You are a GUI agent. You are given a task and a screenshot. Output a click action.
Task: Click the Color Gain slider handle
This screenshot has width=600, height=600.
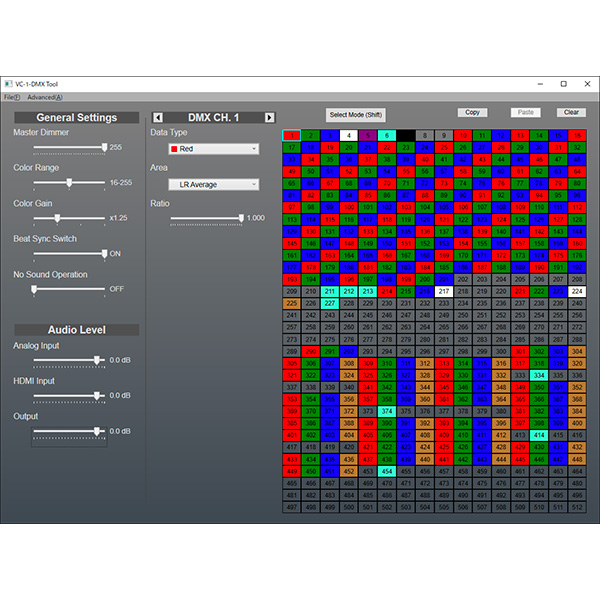pos(56,218)
